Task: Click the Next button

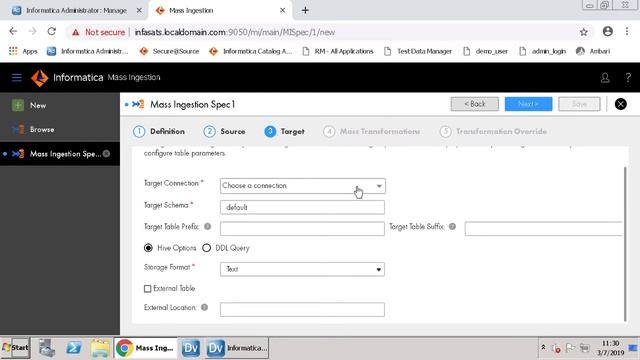Action: pyautogui.click(x=528, y=104)
